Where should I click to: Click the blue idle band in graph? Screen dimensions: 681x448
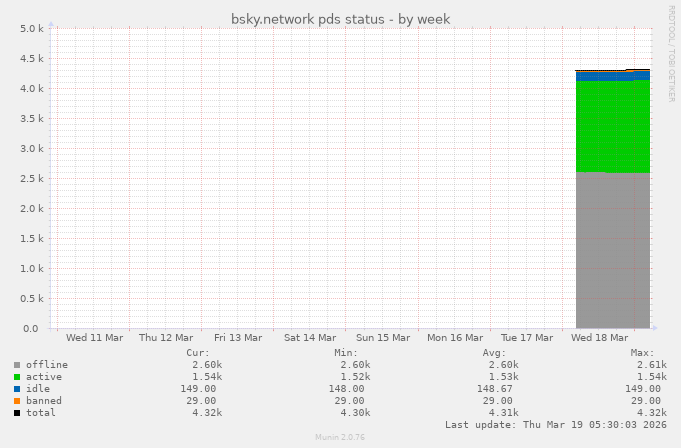coord(613,76)
